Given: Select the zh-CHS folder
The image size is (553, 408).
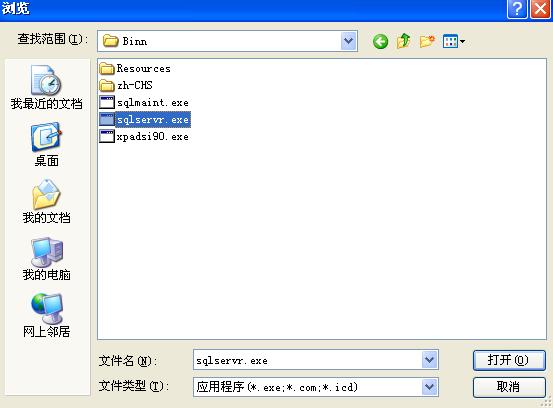Looking at the screenshot, I should point(126,85).
